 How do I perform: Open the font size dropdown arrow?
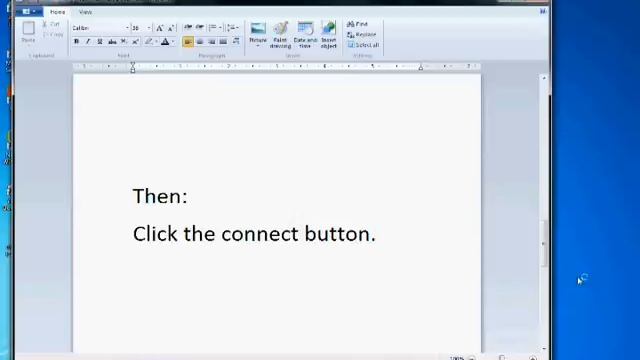pos(149,28)
